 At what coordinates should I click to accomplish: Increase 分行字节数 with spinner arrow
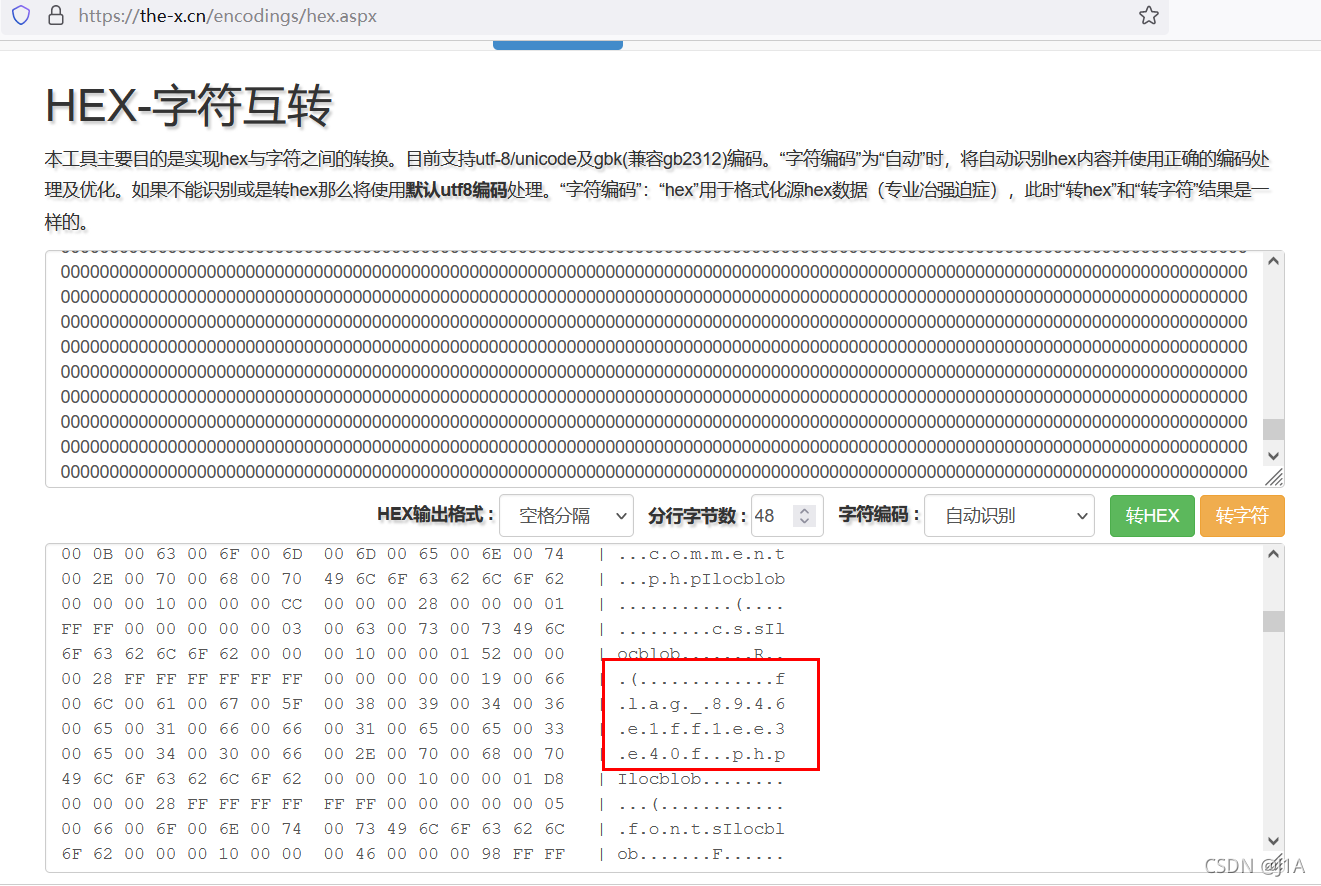click(805, 510)
